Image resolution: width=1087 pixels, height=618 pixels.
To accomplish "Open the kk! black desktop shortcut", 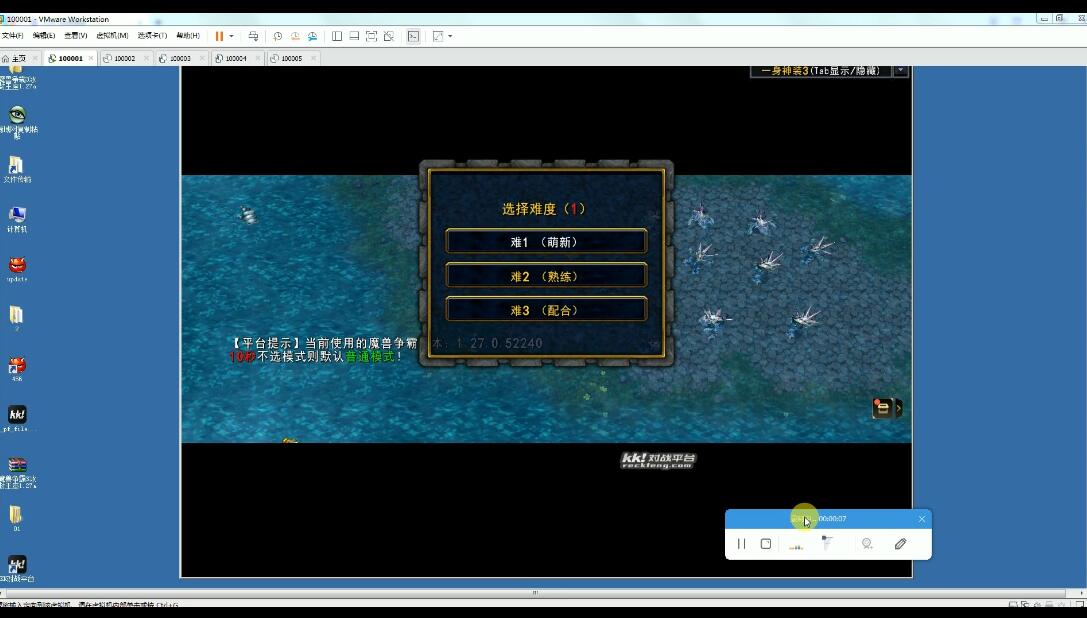I will pyautogui.click(x=17, y=419).
